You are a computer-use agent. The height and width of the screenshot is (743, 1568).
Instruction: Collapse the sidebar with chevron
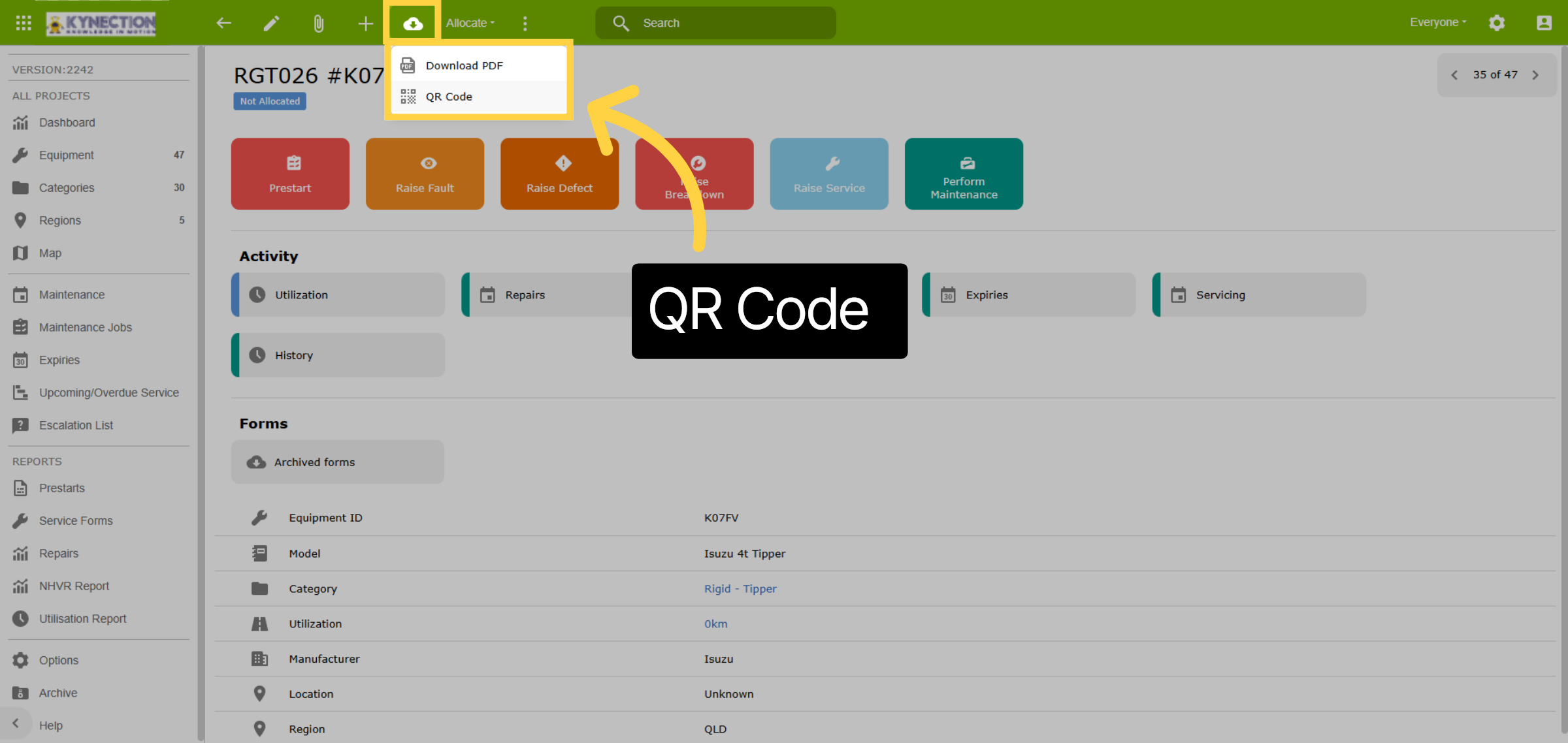[x=16, y=723]
